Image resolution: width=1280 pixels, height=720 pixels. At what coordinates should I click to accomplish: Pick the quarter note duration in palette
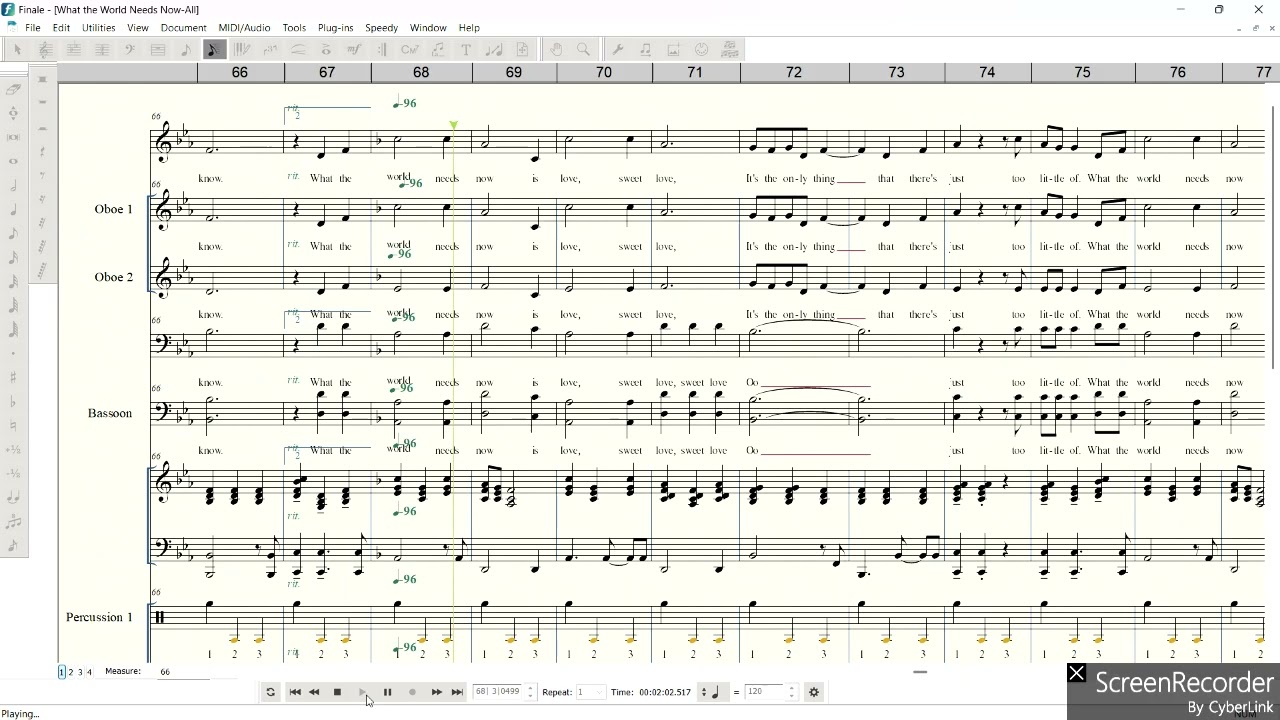pos(13,210)
